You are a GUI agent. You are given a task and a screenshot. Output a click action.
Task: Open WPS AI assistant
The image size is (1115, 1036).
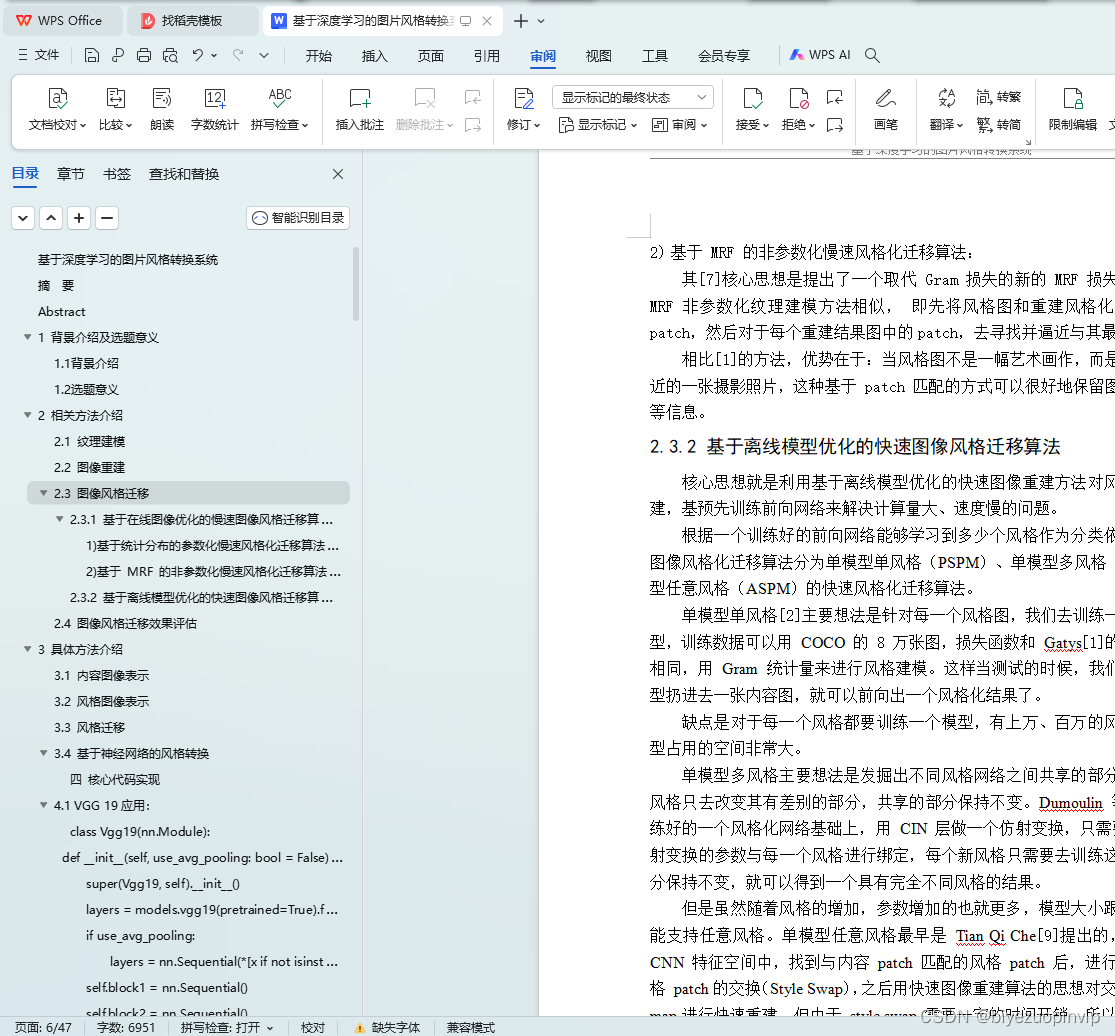820,55
